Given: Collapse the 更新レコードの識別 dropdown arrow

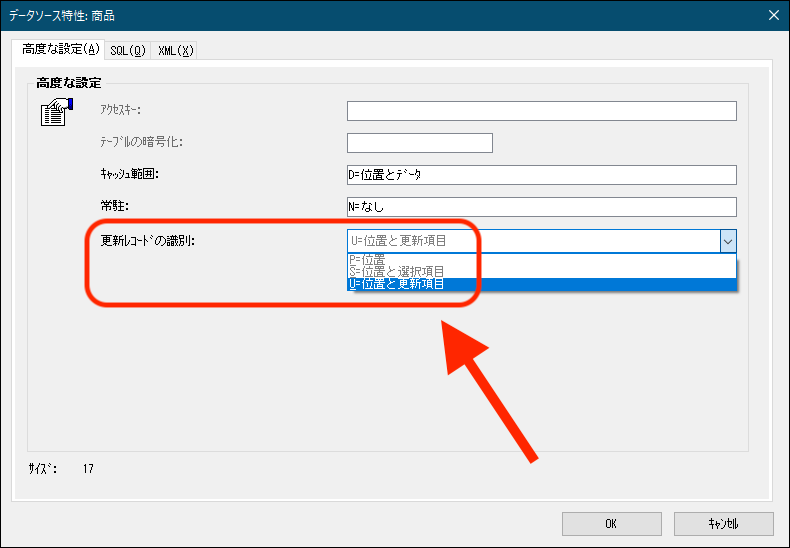Looking at the screenshot, I should 728,240.
